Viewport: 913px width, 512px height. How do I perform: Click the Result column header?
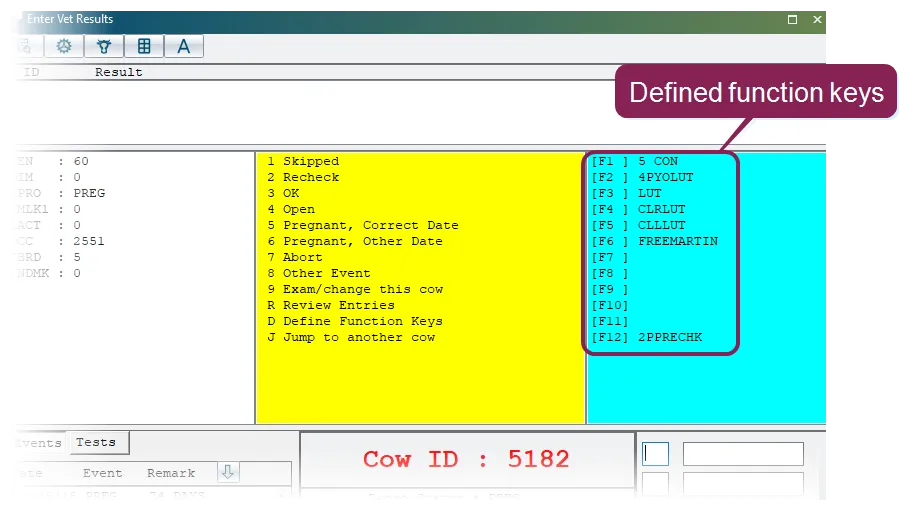point(119,72)
